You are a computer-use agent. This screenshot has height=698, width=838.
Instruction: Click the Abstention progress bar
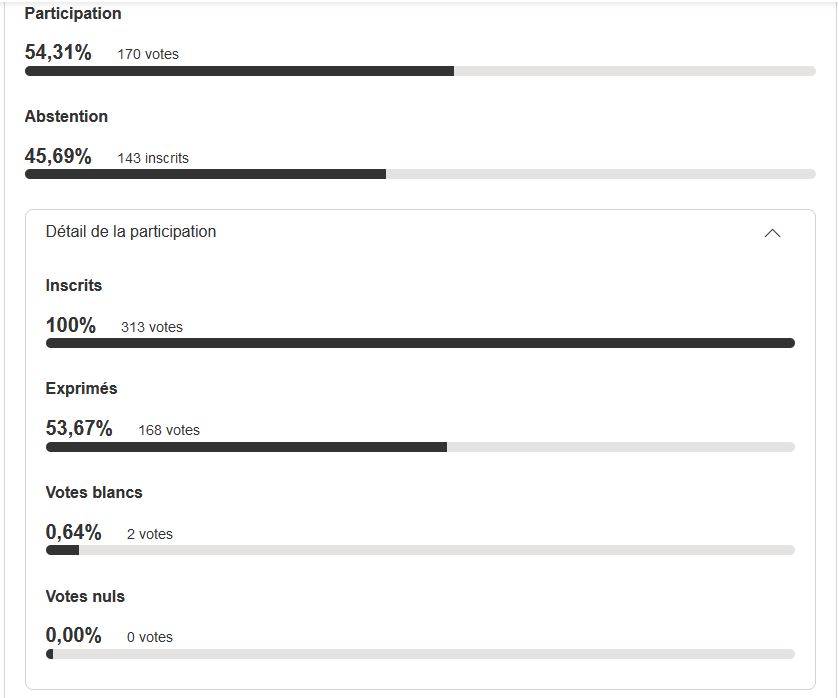(420, 174)
